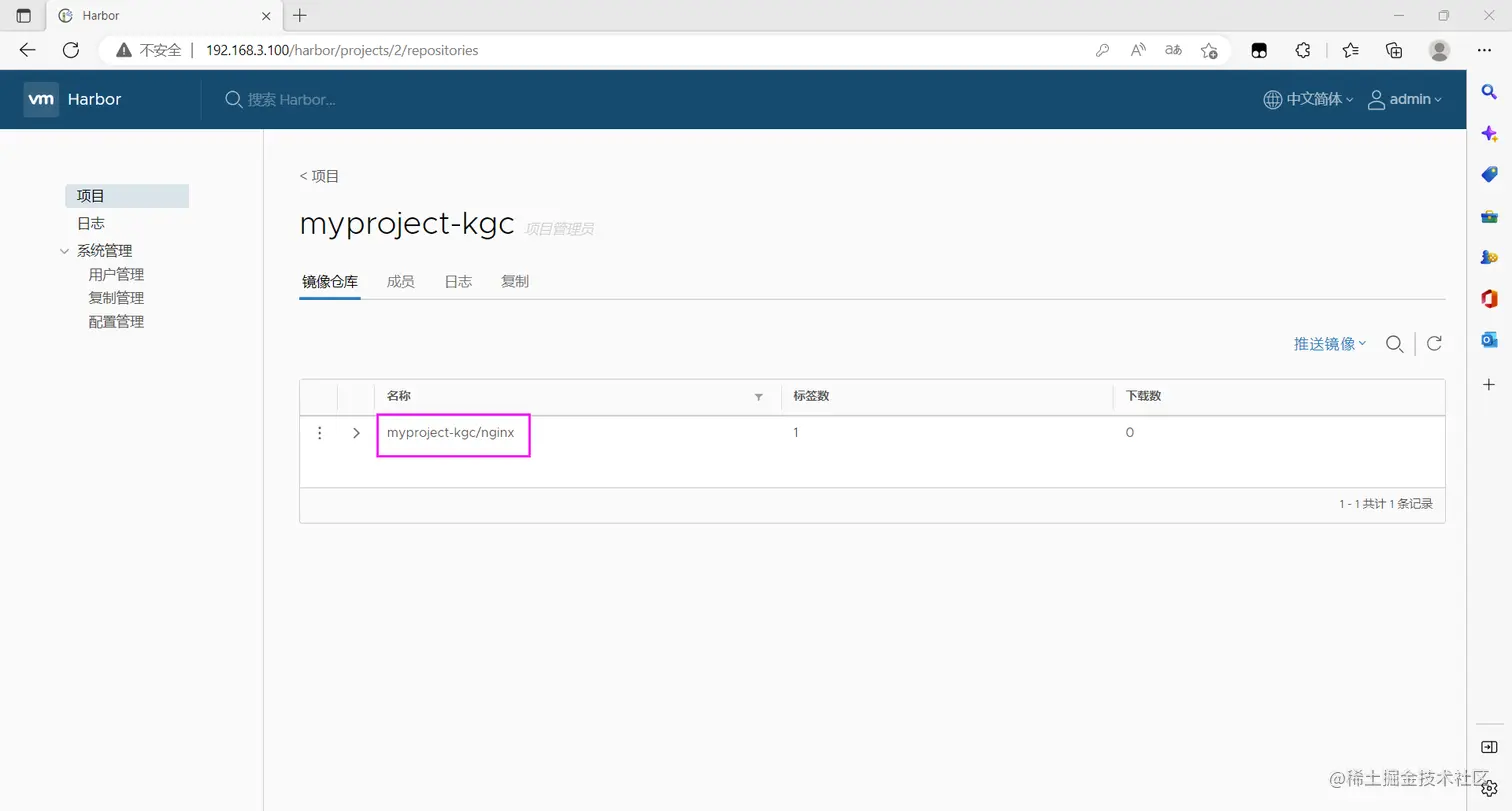Open the language globe icon
The image size is (1512, 811).
(1273, 99)
